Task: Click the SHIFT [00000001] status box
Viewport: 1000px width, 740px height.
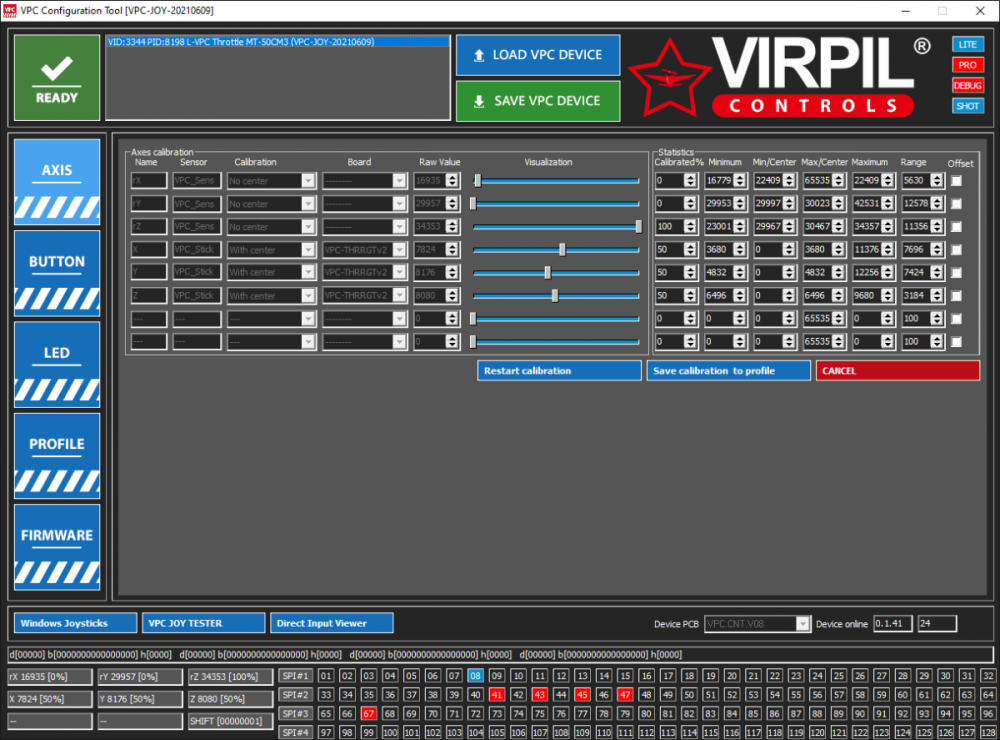Action: [x=230, y=721]
